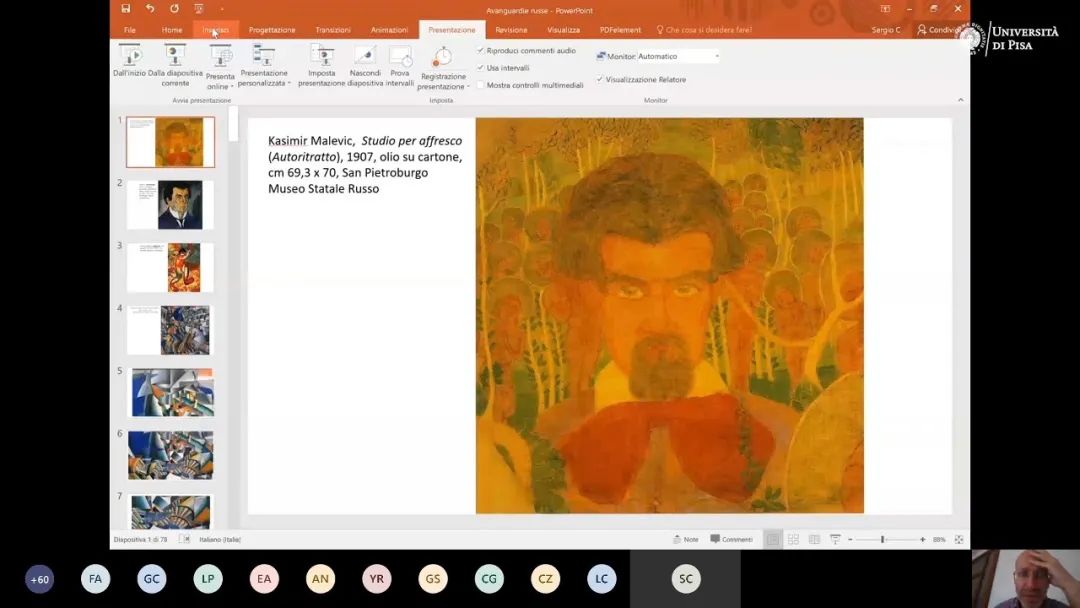1080x608 pixels.
Task: Switch to the Transizioni tab
Action: click(x=333, y=30)
